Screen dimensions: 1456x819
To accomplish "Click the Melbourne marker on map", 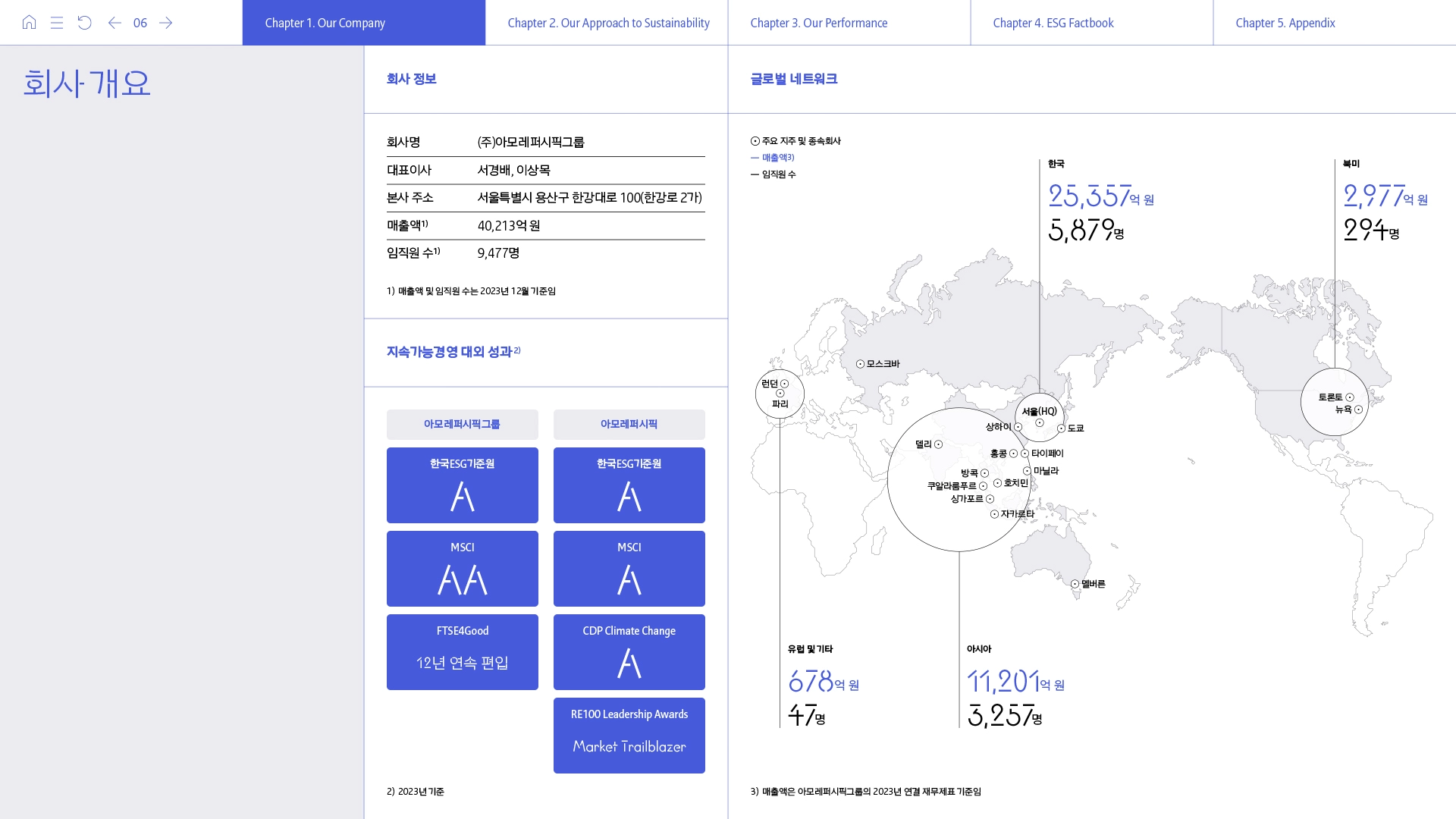I will coord(1075,584).
